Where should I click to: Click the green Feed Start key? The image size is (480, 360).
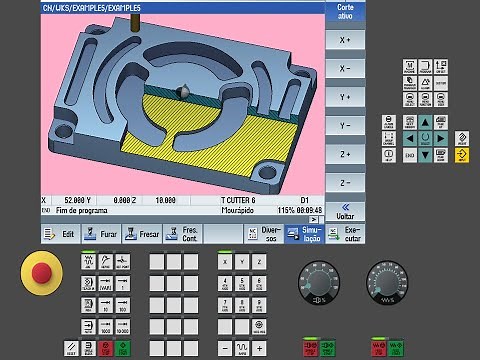coord(396,348)
